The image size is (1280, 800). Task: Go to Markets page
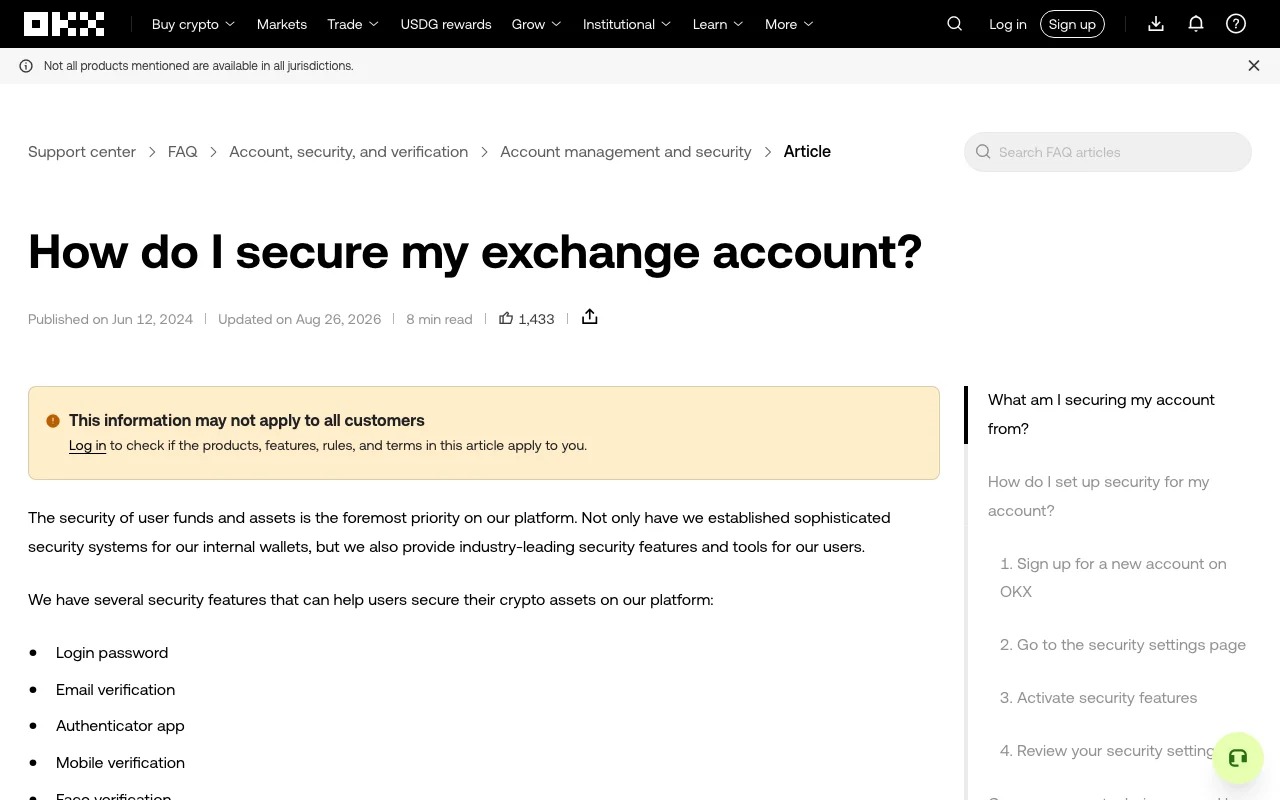click(282, 24)
